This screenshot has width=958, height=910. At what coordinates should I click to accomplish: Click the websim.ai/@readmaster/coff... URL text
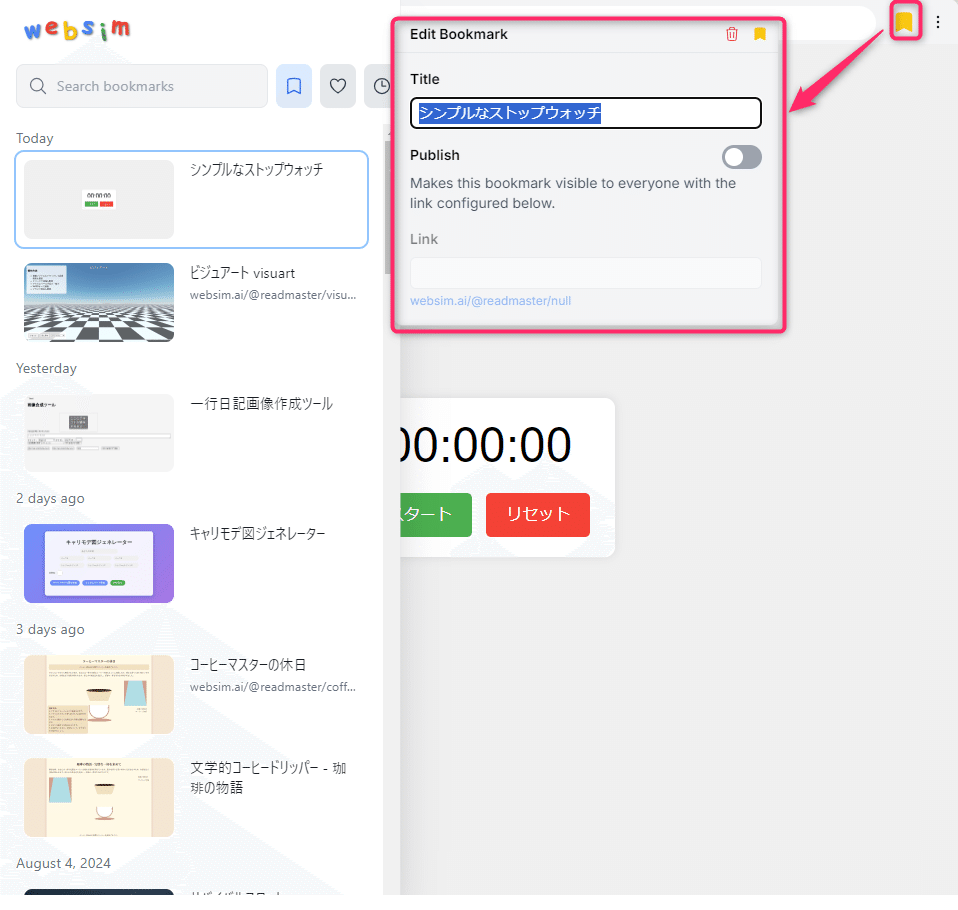(x=272, y=687)
